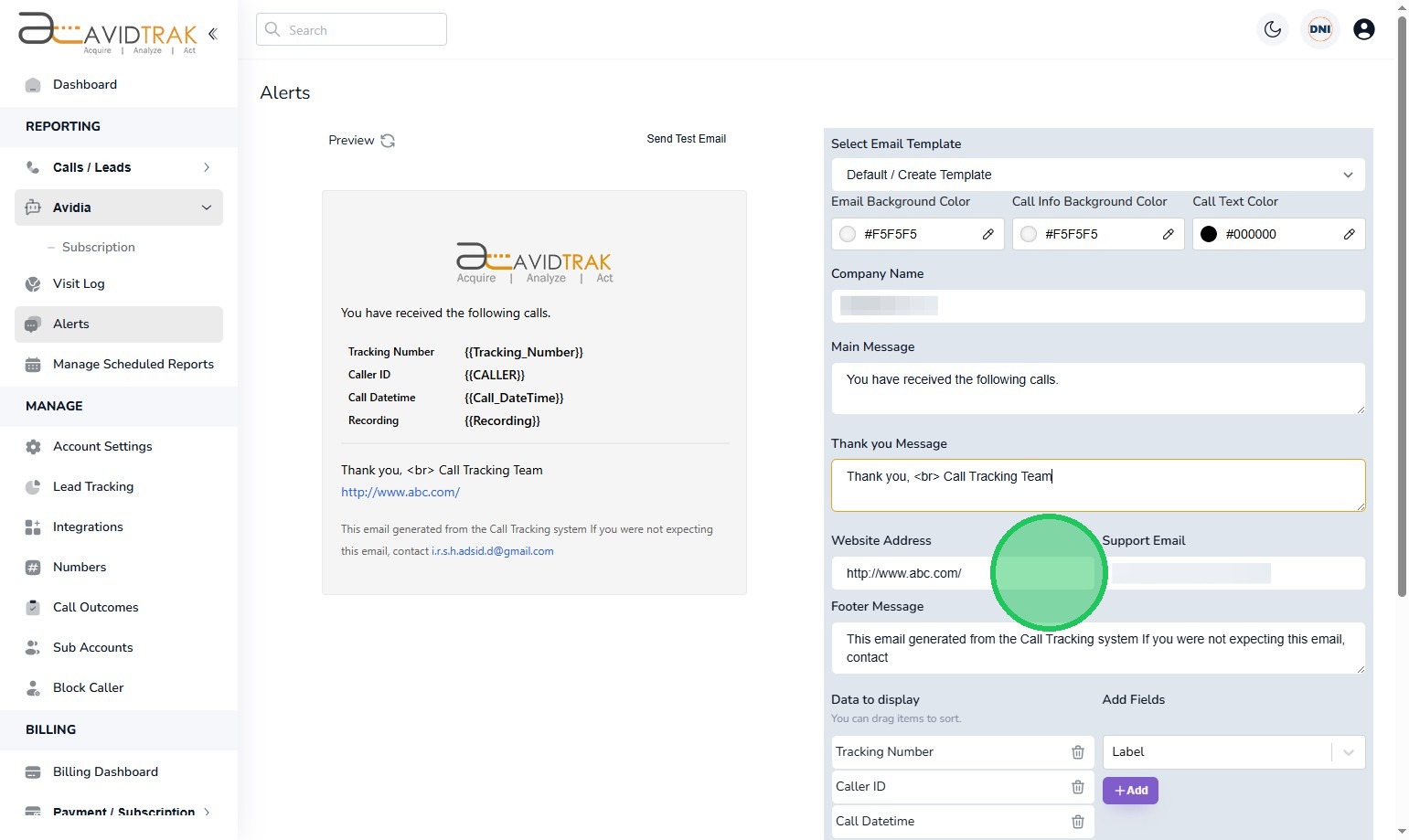Toggle dark mode with the moon icon

pos(1272,29)
